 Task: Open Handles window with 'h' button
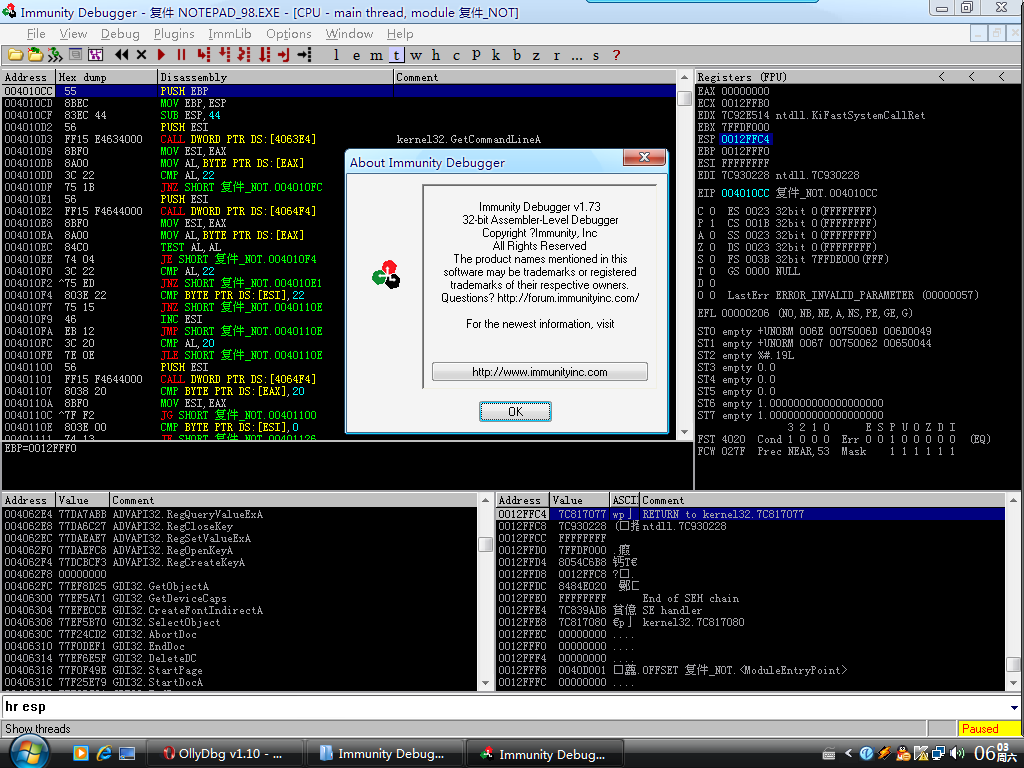[x=436, y=56]
